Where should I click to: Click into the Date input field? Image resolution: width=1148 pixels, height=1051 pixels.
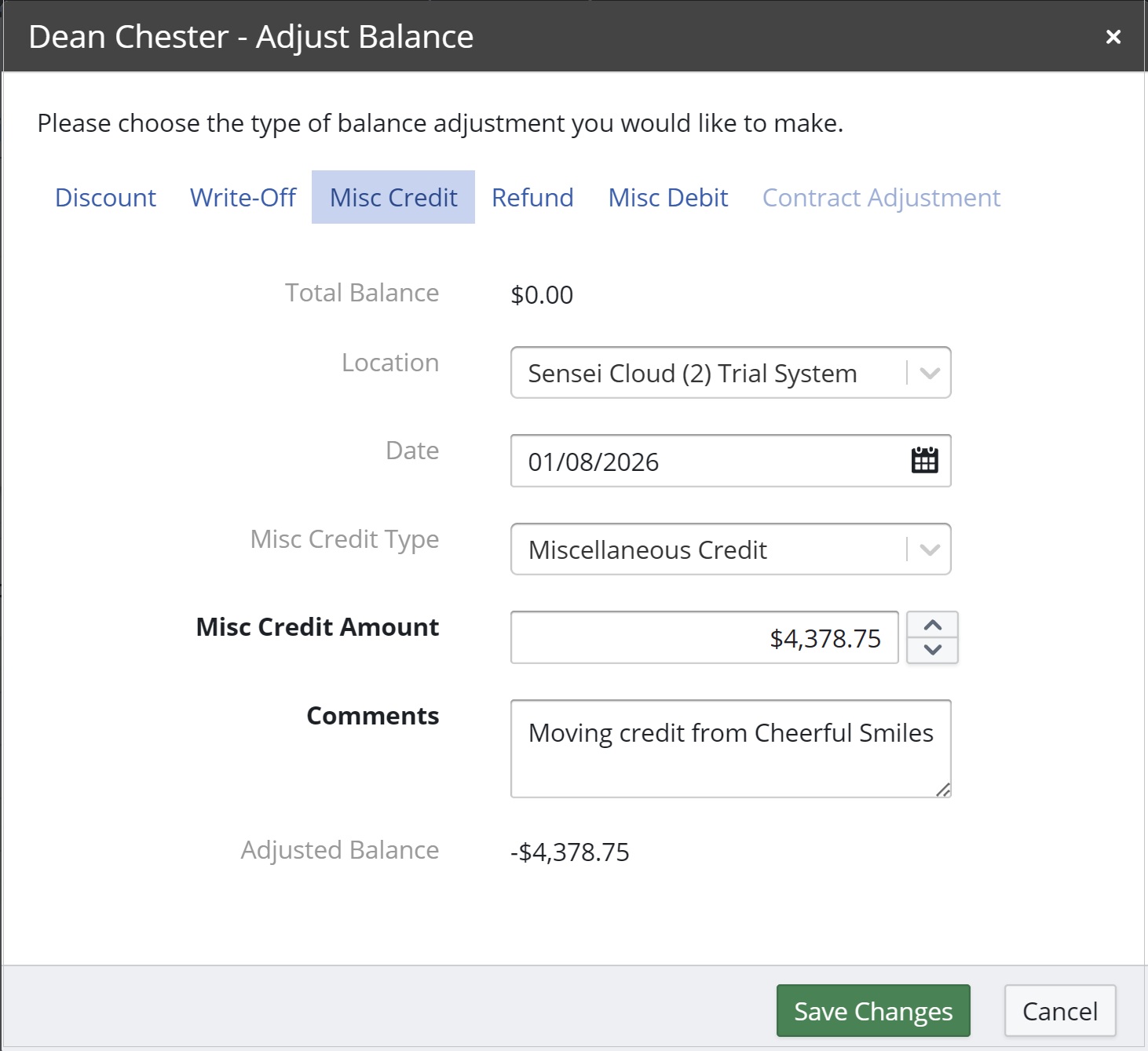click(707, 462)
